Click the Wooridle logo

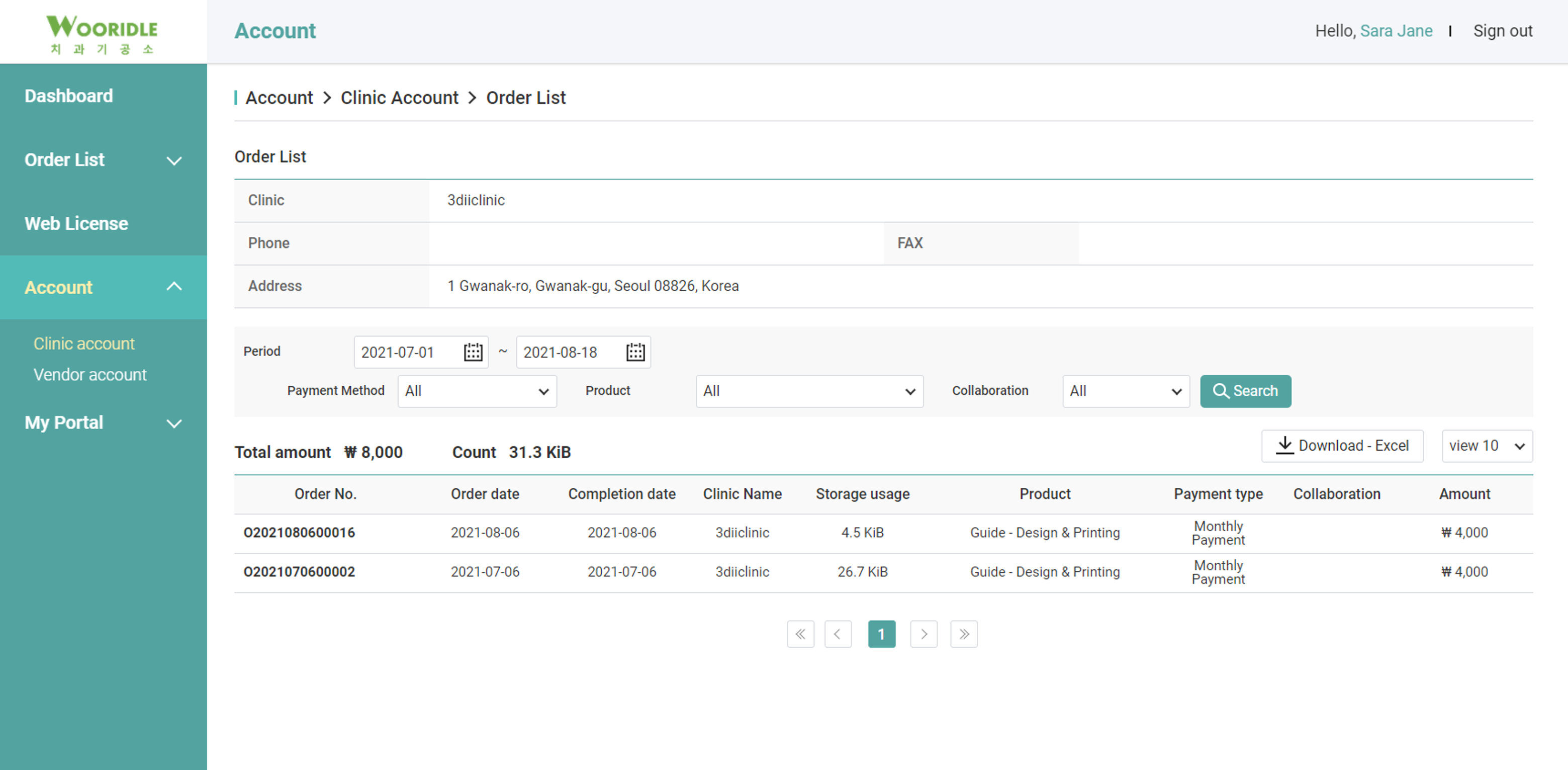(102, 34)
